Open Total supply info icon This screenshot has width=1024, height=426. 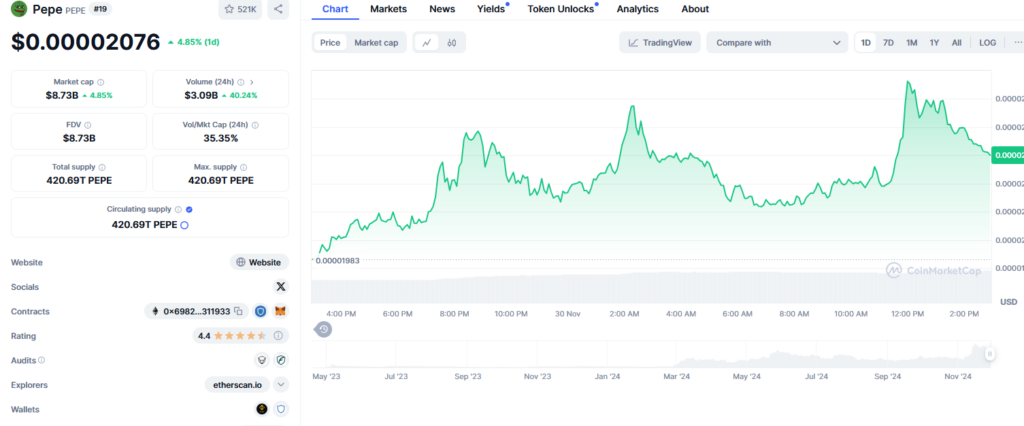102,167
